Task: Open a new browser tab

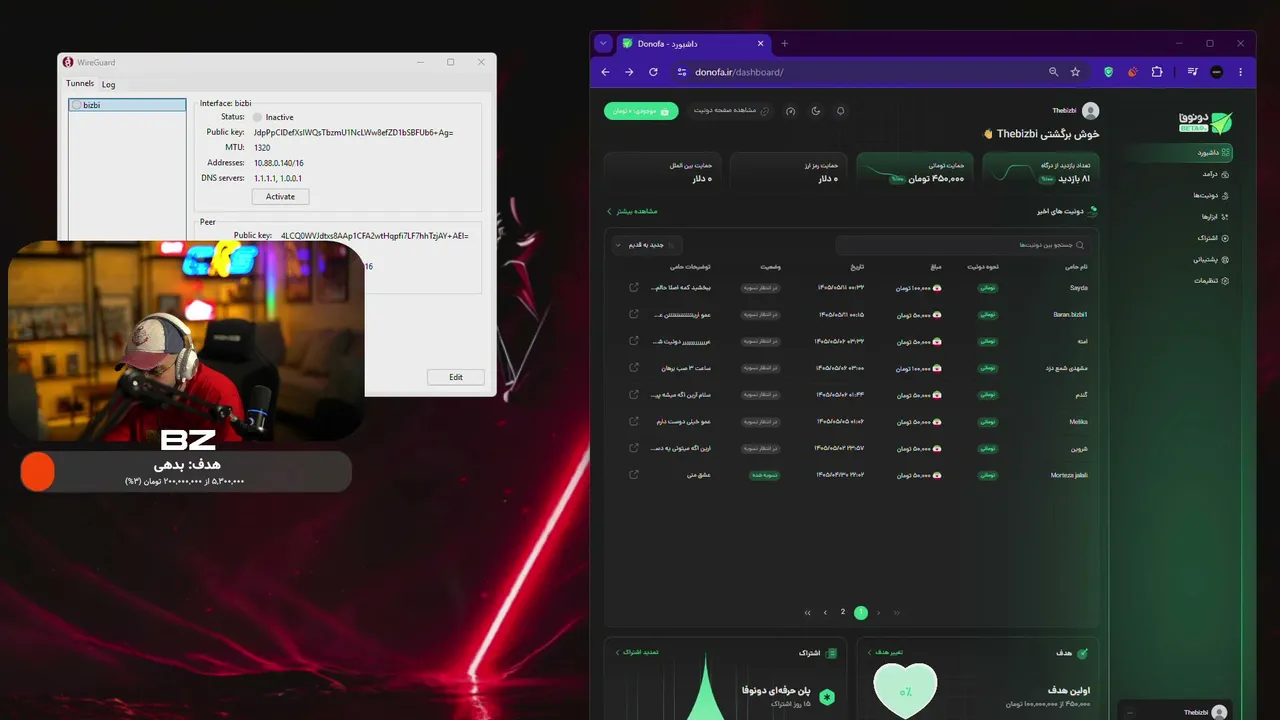Action: 784,44
